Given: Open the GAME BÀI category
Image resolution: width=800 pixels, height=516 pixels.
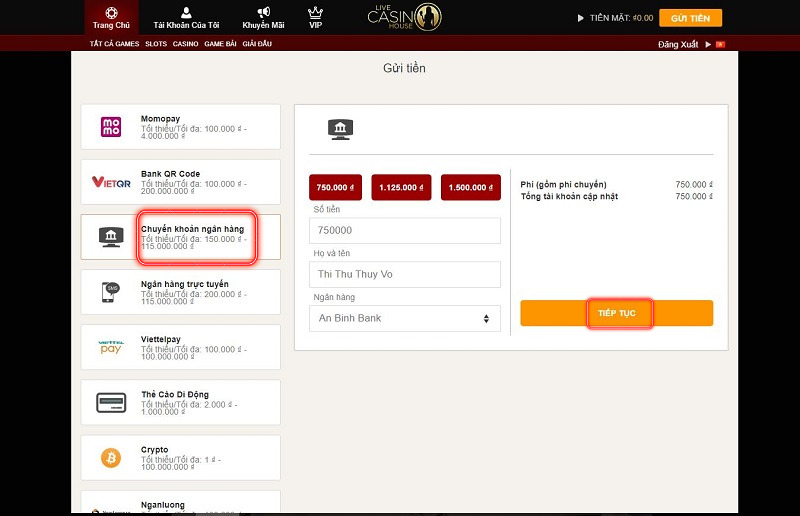Looking at the screenshot, I should pos(220,44).
